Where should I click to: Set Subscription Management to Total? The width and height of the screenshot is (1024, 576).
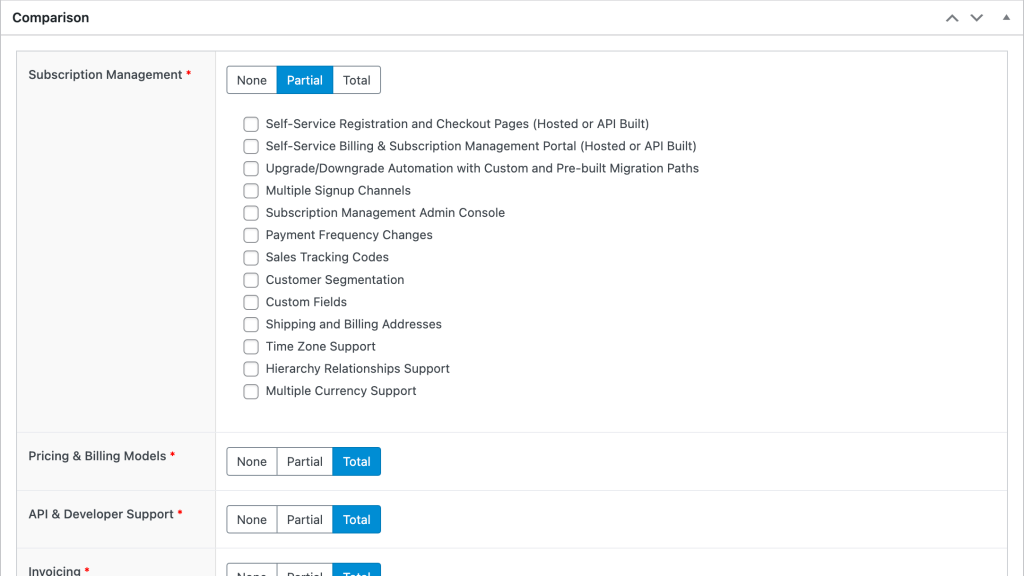(x=357, y=80)
